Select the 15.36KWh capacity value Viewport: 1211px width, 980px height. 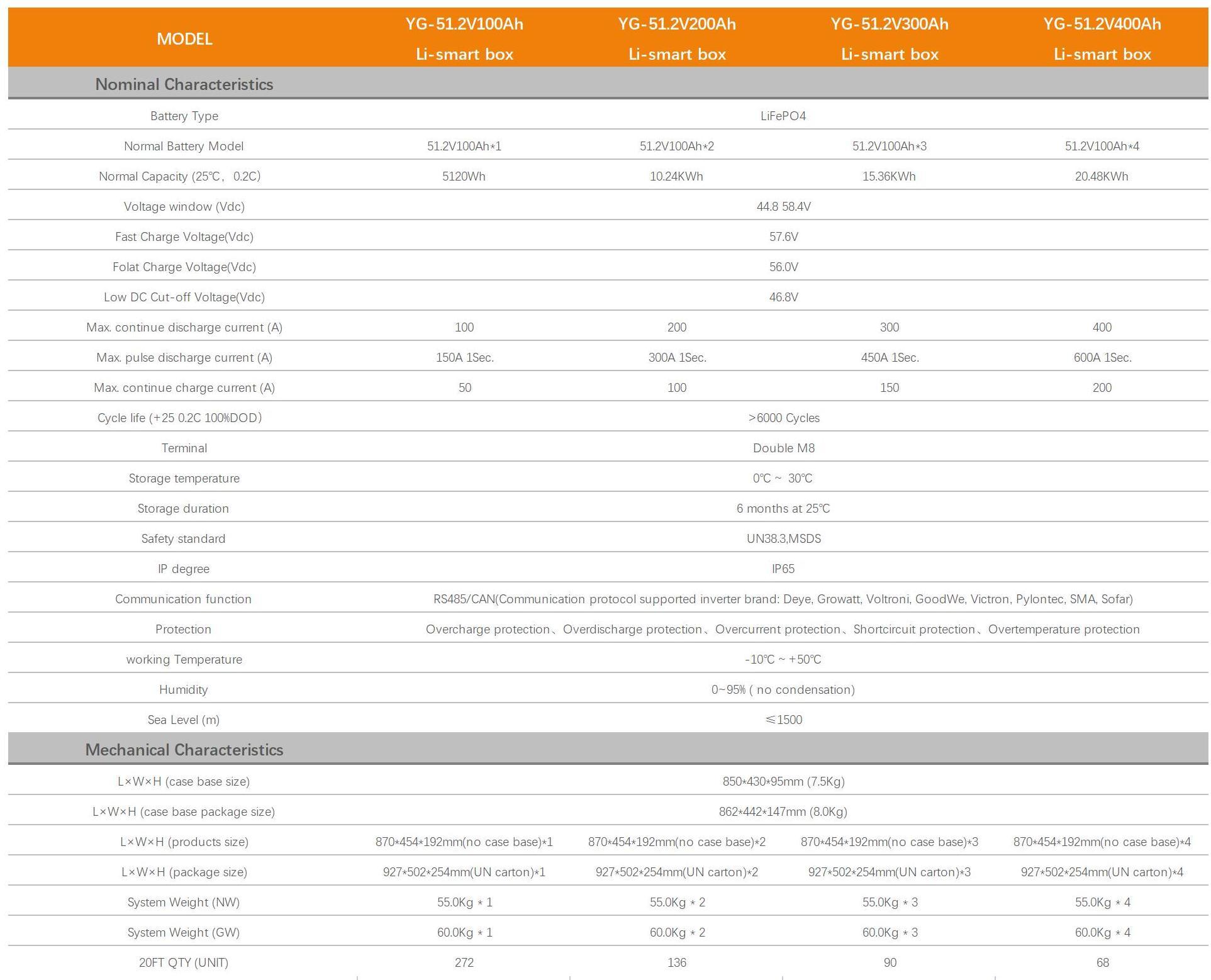click(890, 176)
